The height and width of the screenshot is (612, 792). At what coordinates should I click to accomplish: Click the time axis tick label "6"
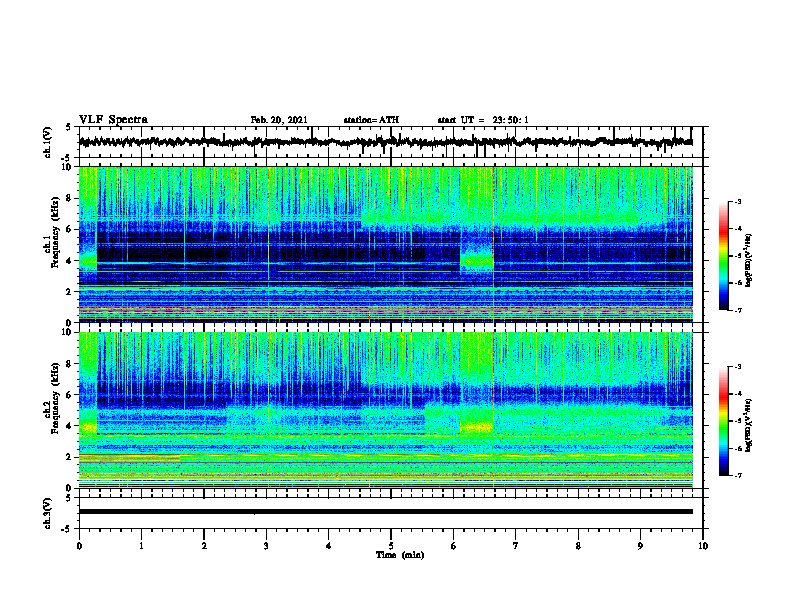click(453, 546)
